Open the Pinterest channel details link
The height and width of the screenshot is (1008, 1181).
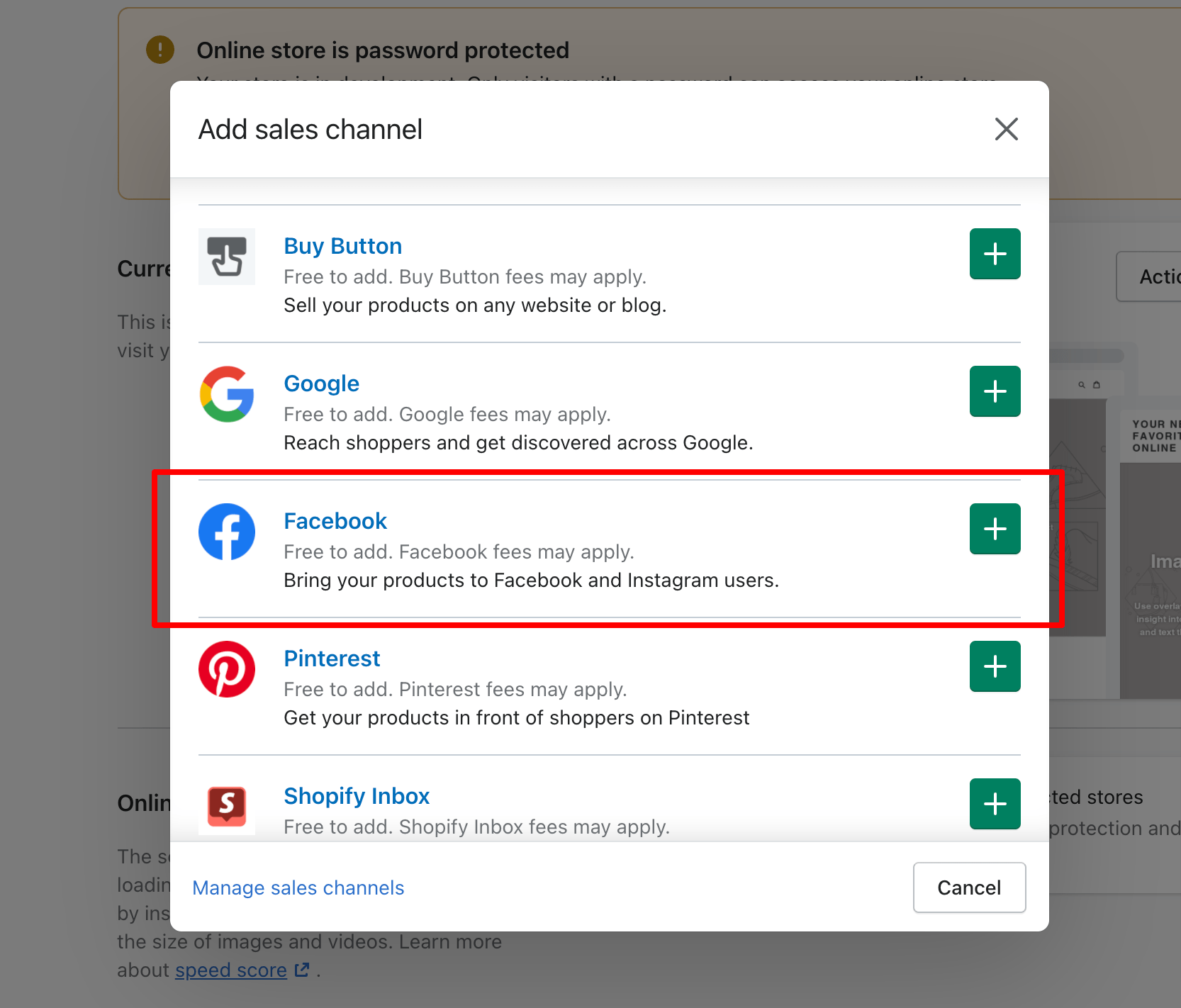click(331, 658)
